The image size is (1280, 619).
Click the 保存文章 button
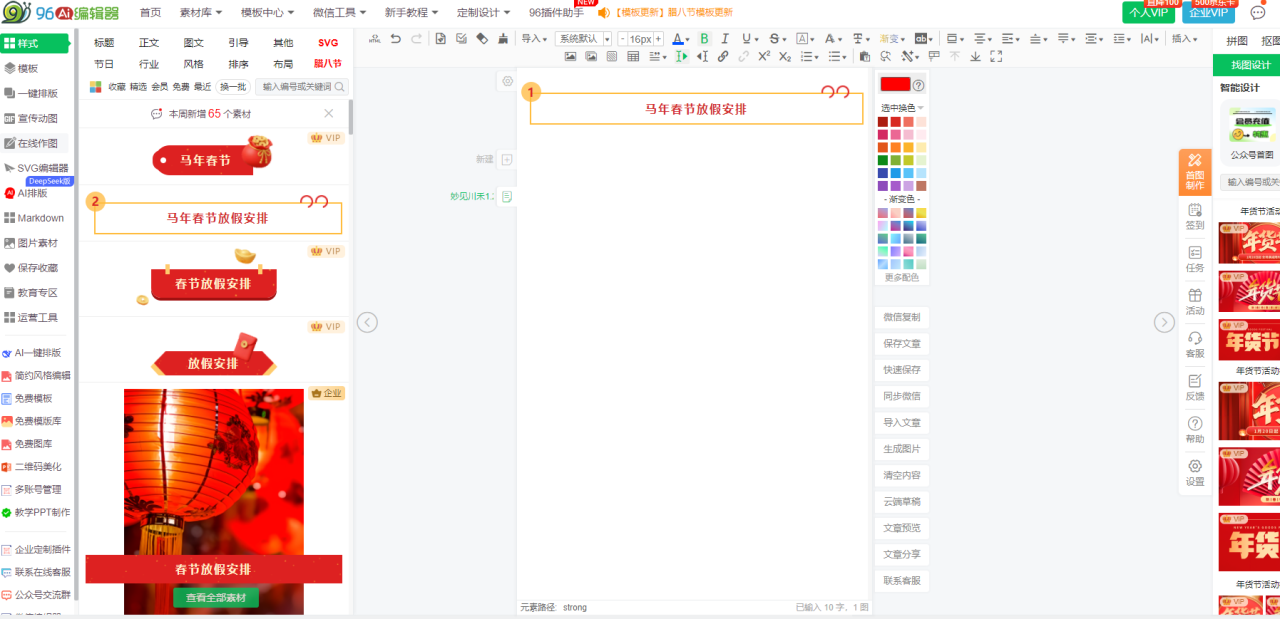[901, 343]
